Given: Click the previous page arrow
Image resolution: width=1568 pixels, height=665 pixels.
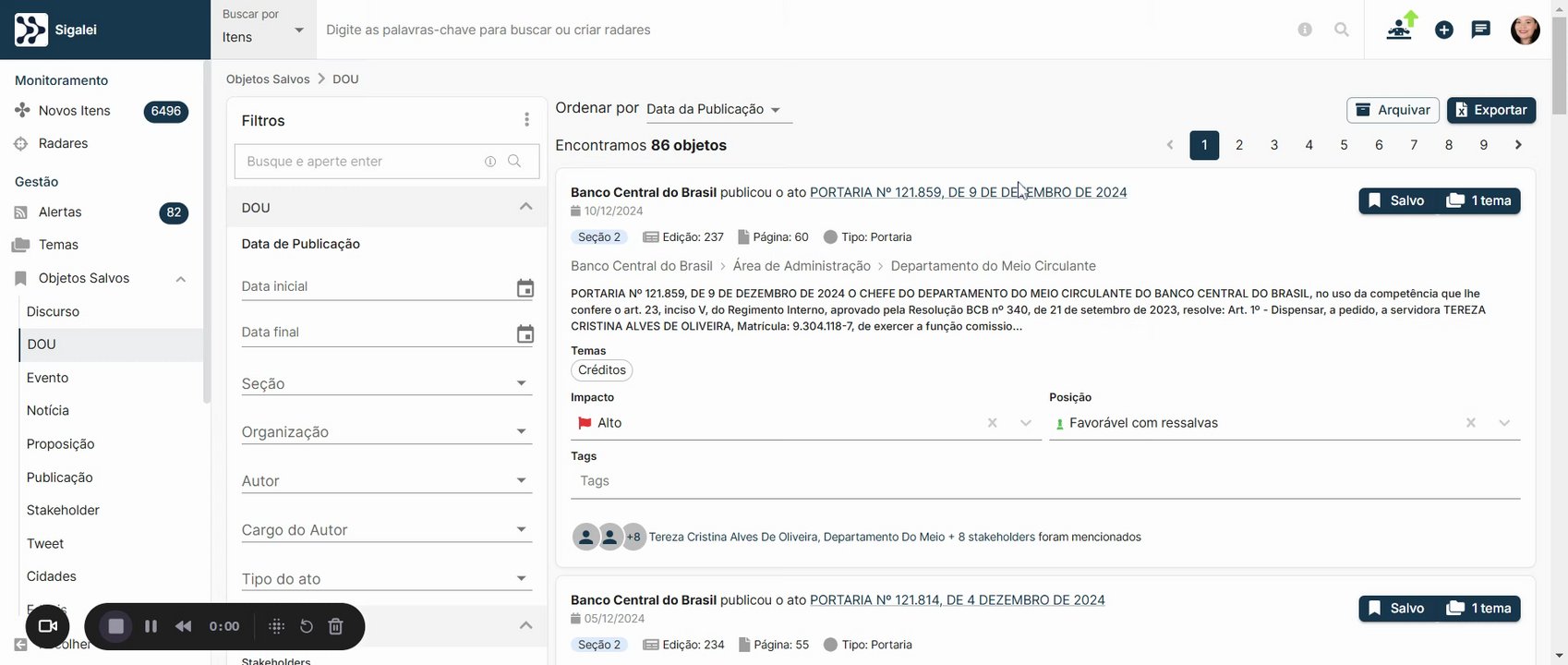Looking at the screenshot, I should 1170,145.
